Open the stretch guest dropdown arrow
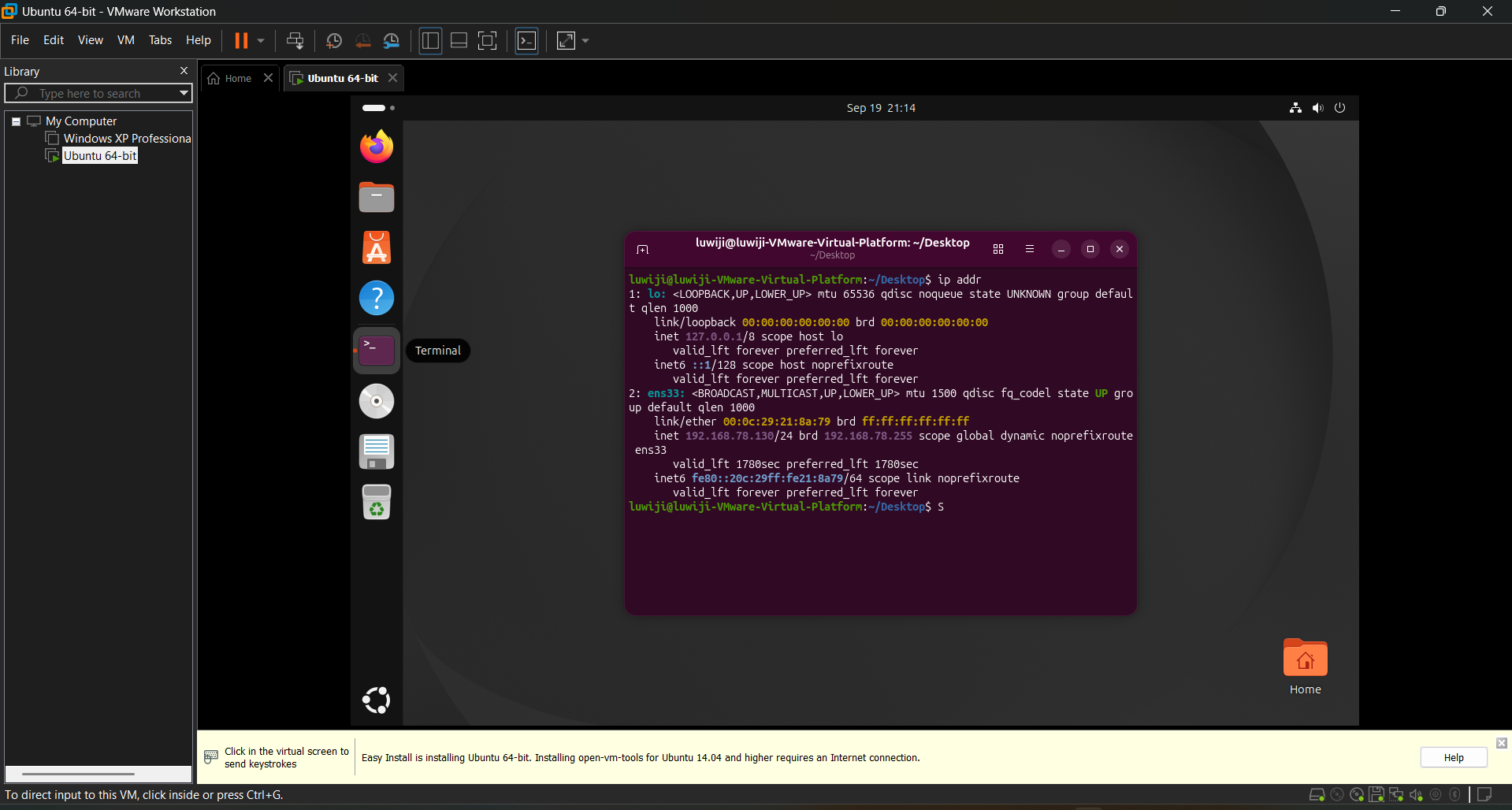The width and height of the screenshot is (1512, 810). coord(585,40)
